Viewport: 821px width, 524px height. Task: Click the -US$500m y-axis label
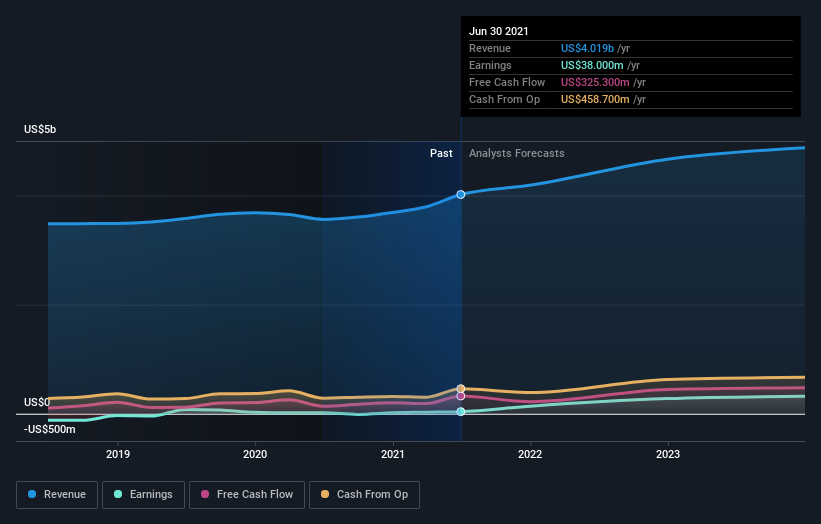tap(50, 429)
